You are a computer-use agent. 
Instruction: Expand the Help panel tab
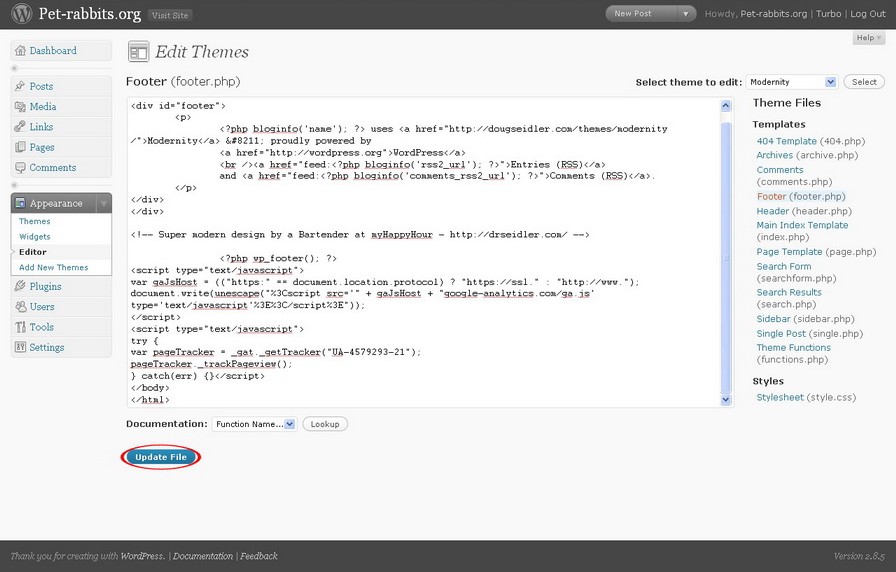(x=869, y=38)
